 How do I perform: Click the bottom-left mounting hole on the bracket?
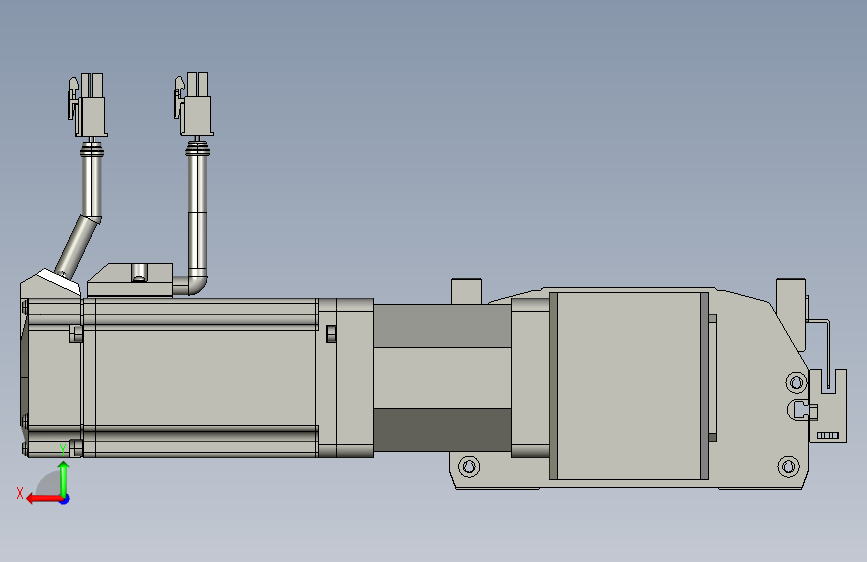coord(469,466)
